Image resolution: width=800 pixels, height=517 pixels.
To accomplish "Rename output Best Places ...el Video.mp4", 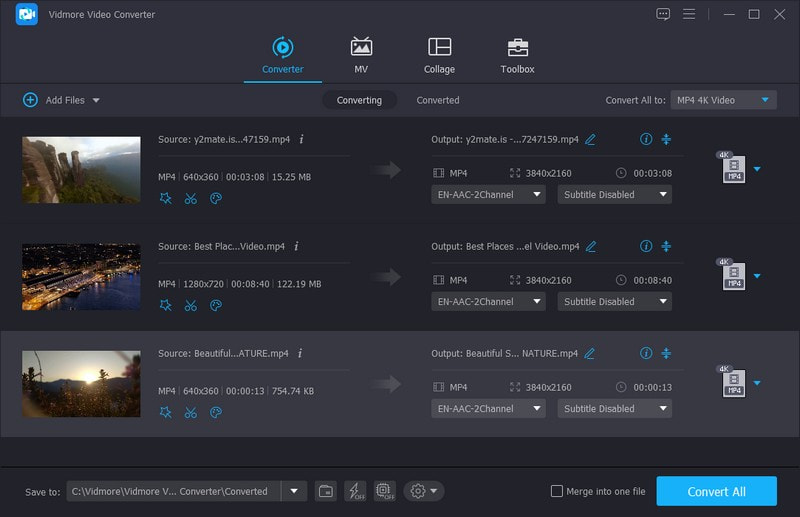I will click(591, 247).
